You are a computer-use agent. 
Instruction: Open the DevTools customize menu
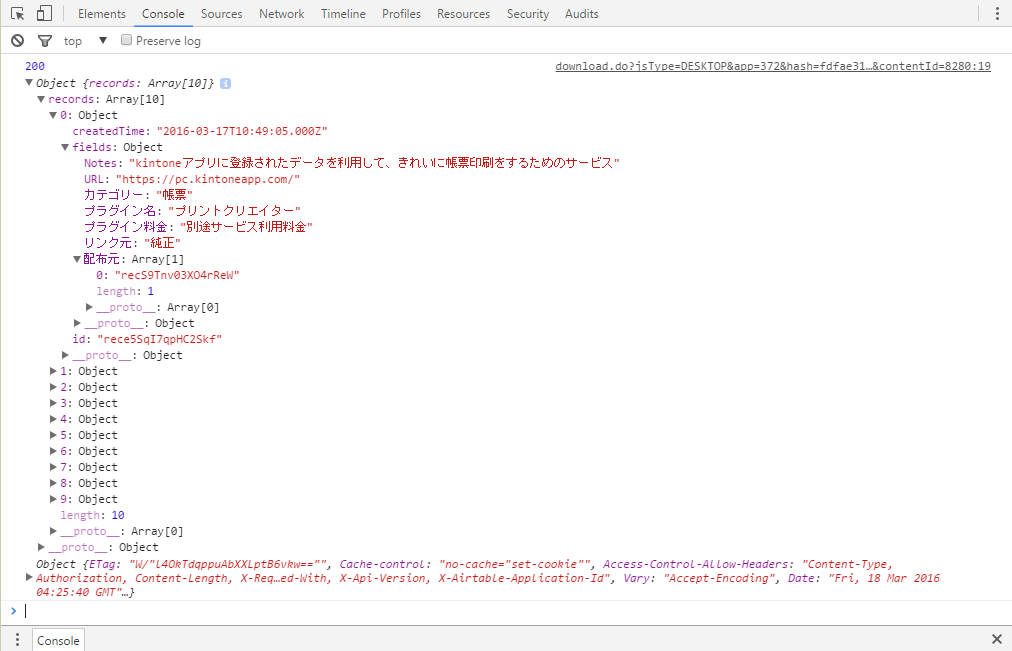[998, 13]
